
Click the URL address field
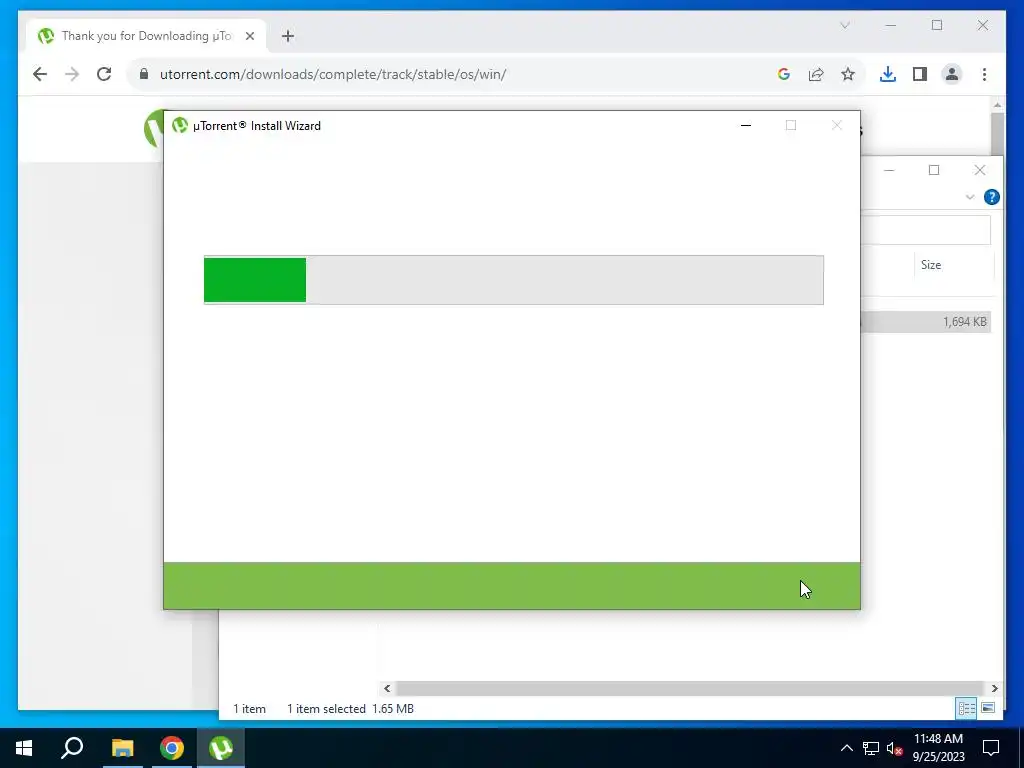457,74
